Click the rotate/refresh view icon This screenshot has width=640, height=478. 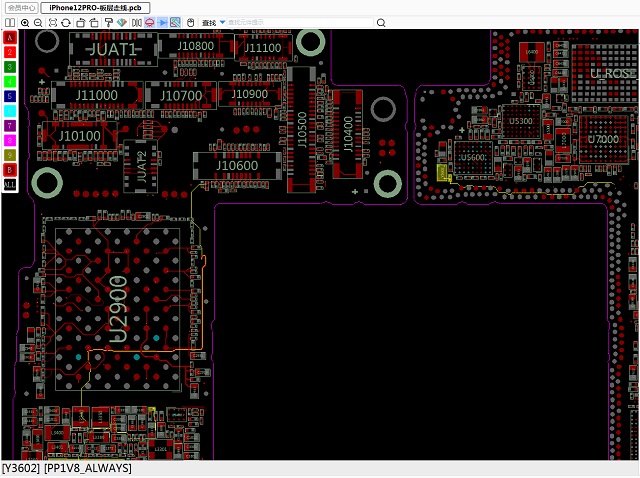66,22
